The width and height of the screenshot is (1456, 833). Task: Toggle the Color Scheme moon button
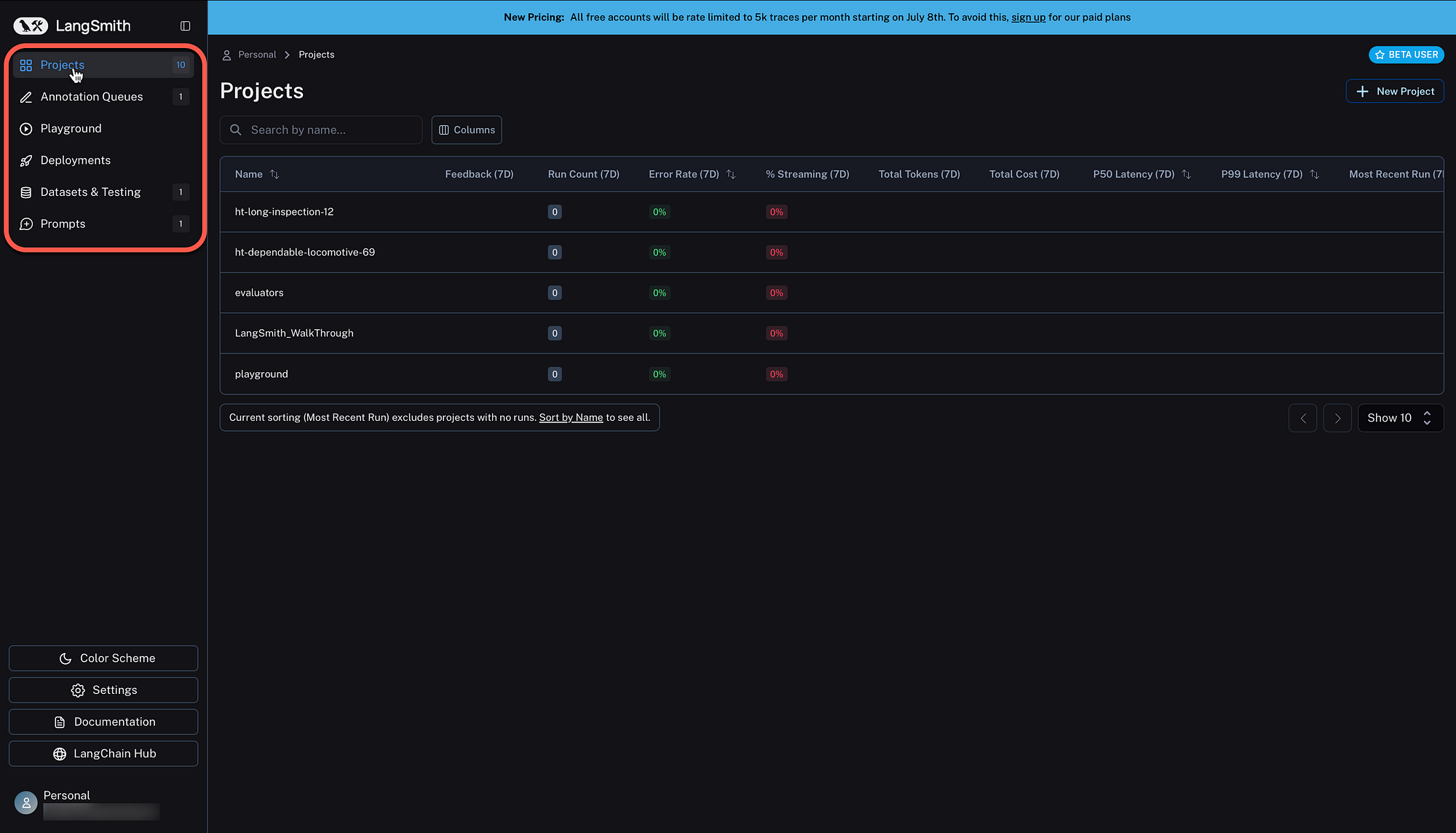(103, 658)
